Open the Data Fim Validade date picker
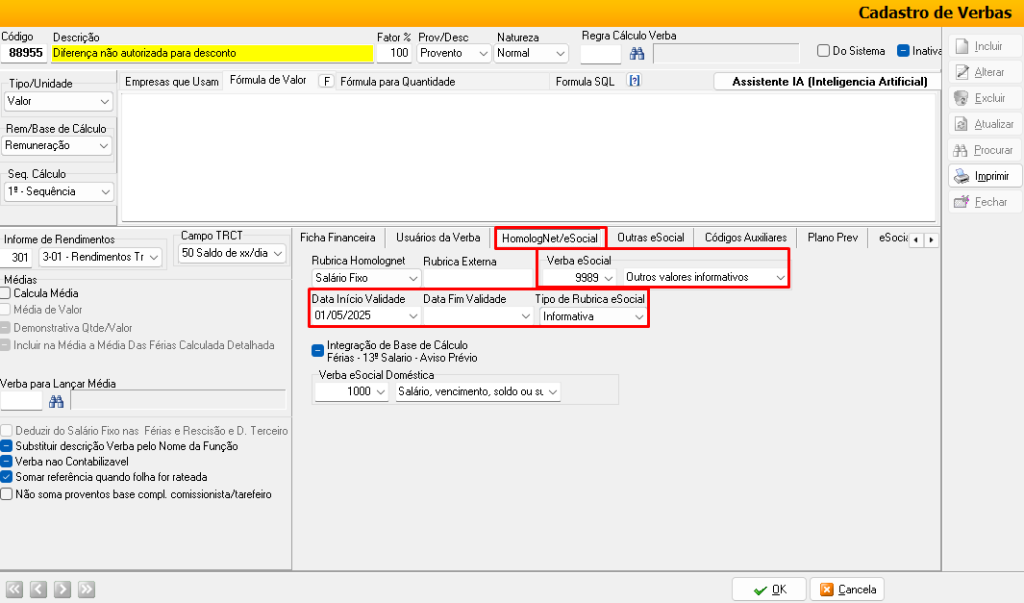This screenshot has width=1024, height=603. [x=526, y=316]
